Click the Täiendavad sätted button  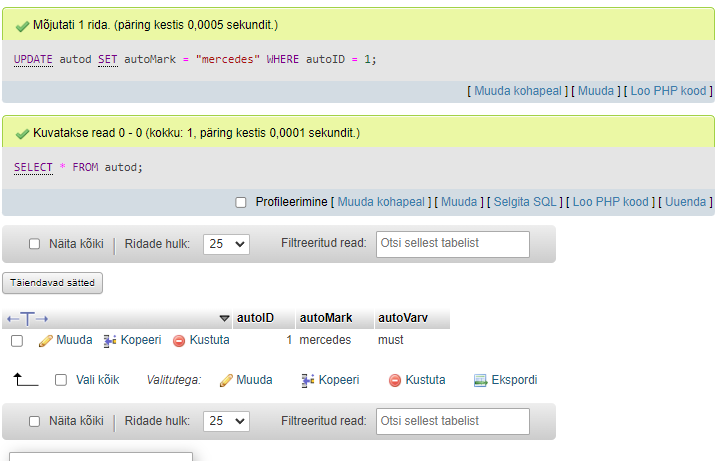click(x=53, y=283)
